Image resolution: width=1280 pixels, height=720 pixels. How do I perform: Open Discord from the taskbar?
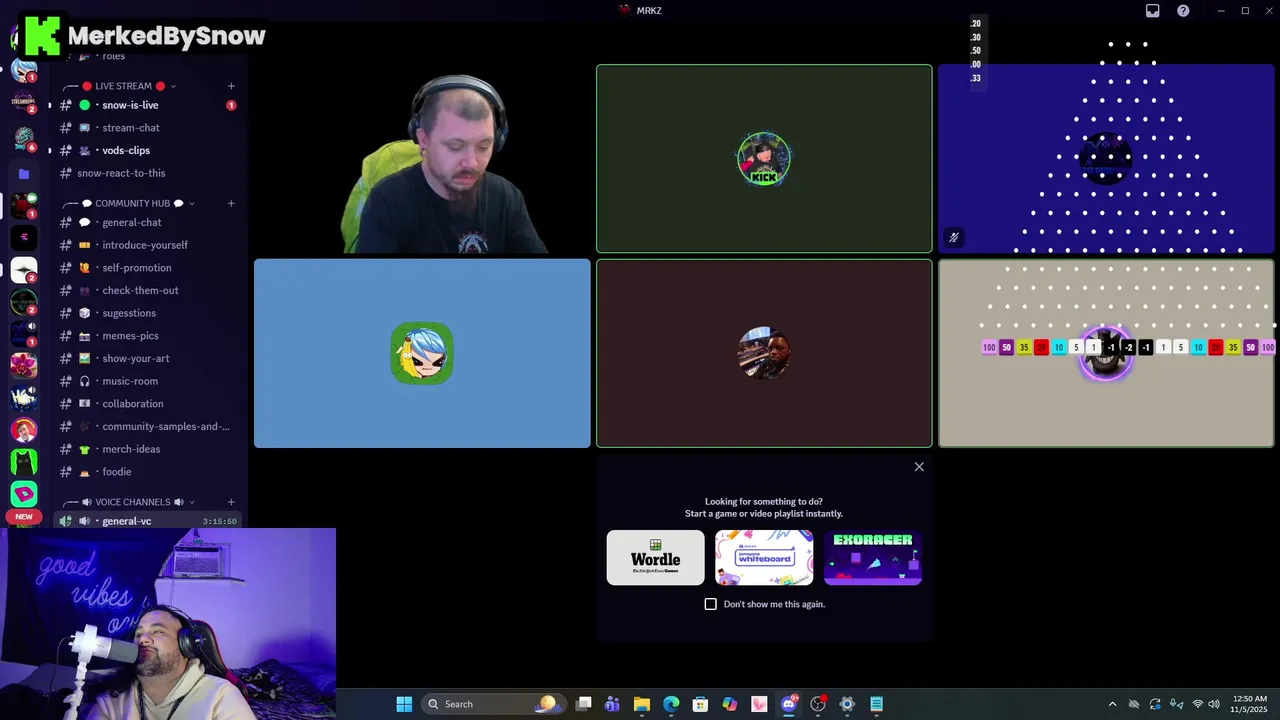789,704
